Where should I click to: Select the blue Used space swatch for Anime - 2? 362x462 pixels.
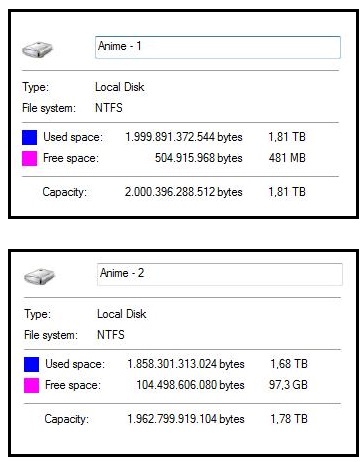coord(31,364)
